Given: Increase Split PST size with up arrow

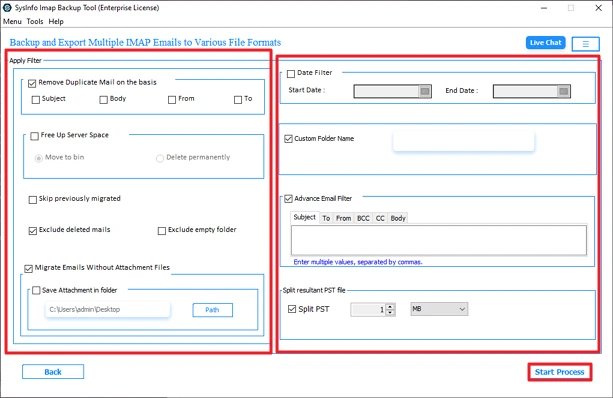Looking at the screenshot, I should click(390, 307).
